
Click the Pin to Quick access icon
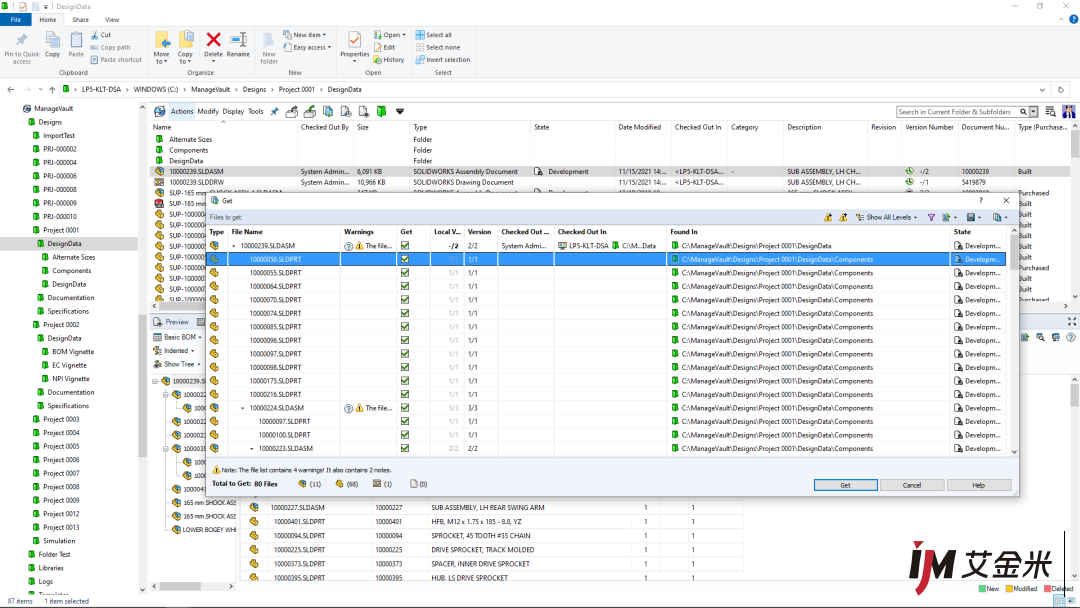pyautogui.click(x=21, y=40)
